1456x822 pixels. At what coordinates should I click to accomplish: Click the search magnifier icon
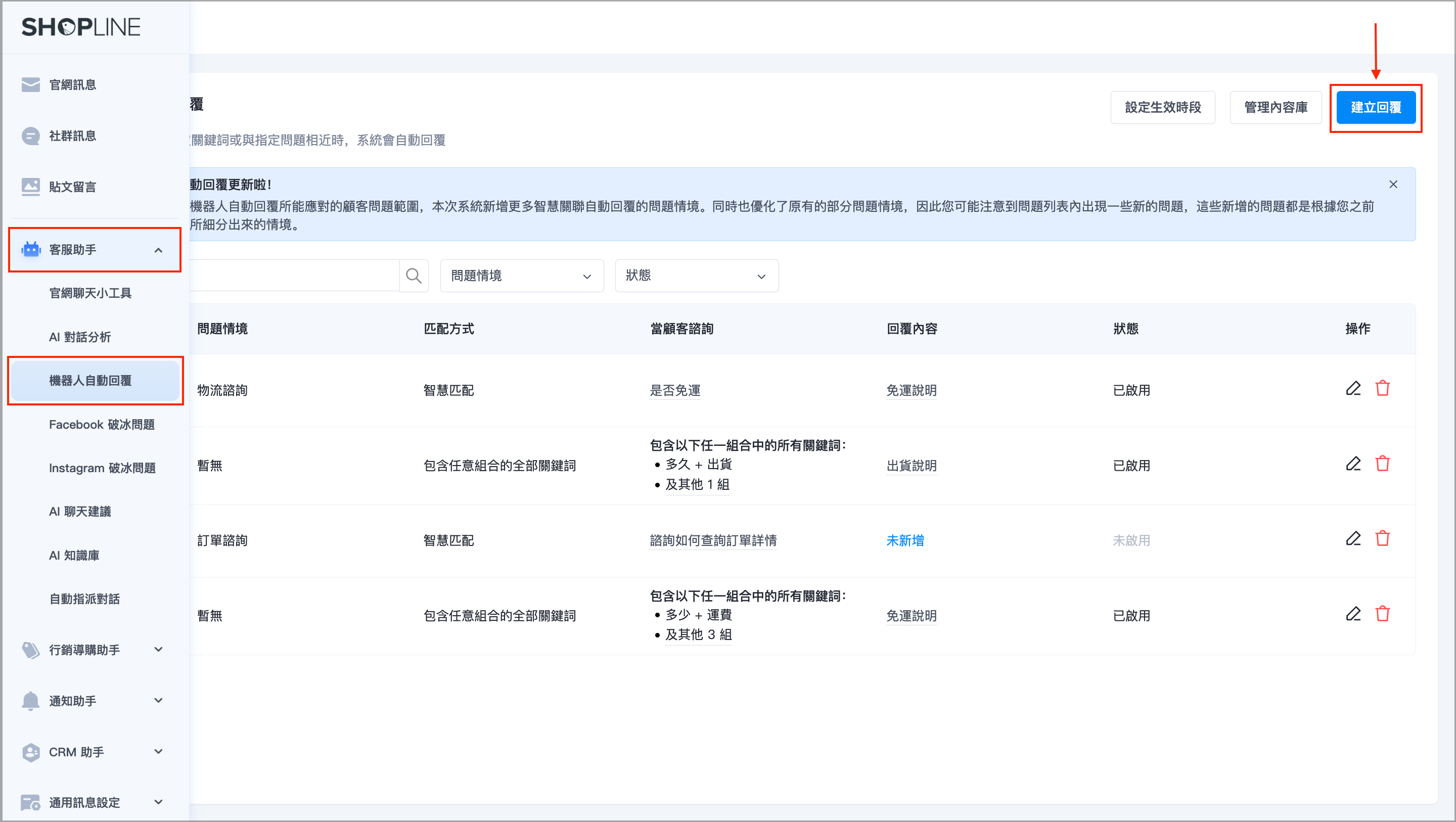[x=413, y=276]
